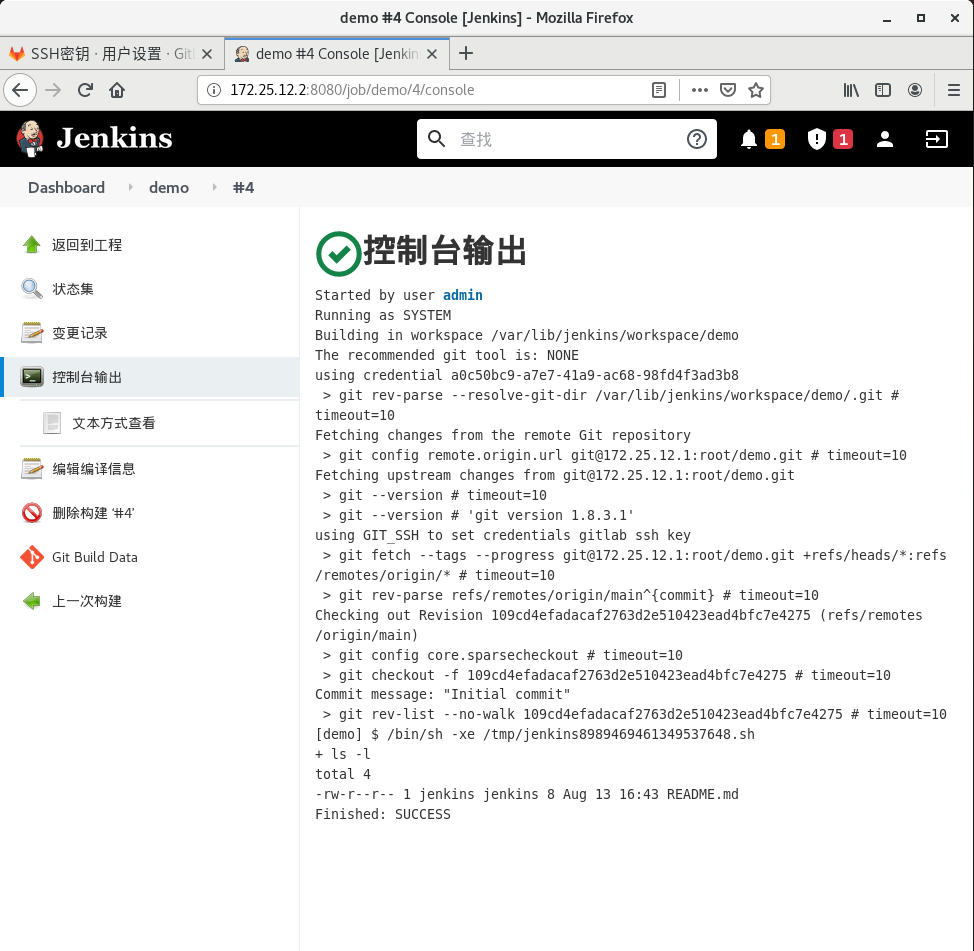The image size is (974, 951).
Task: Open security warnings shield icon
Action: coord(816,139)
